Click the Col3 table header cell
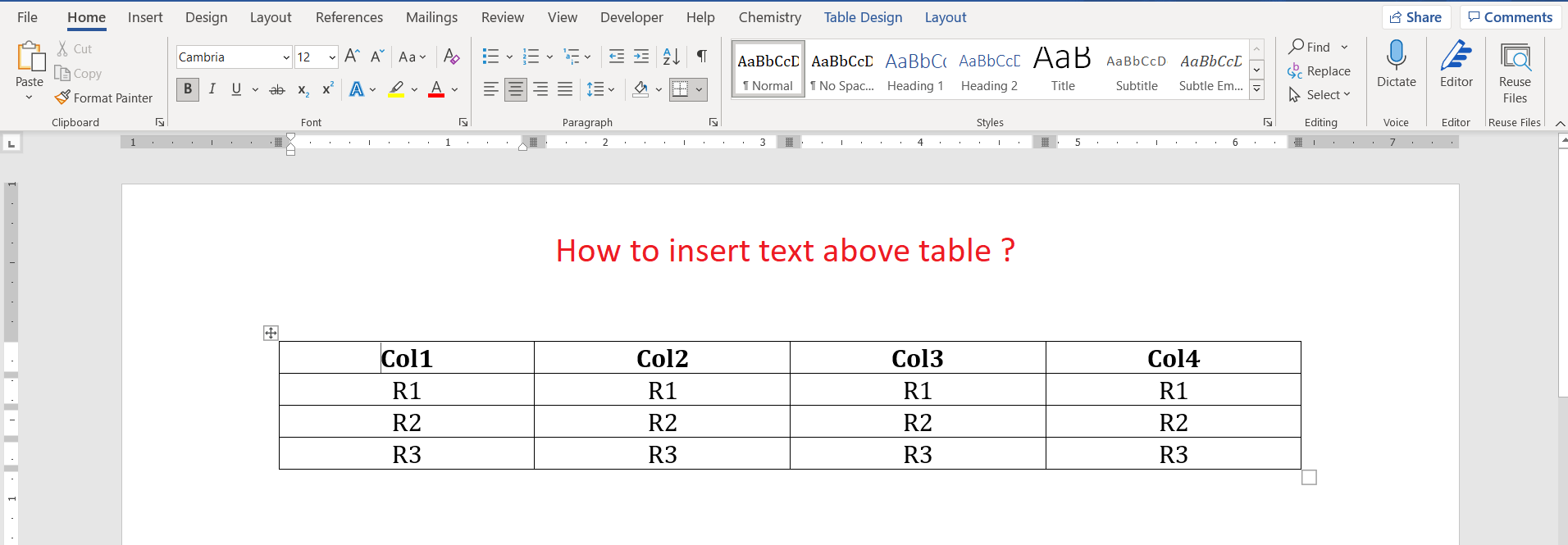This screenshot has width=1568, height=545. point(917,358)
